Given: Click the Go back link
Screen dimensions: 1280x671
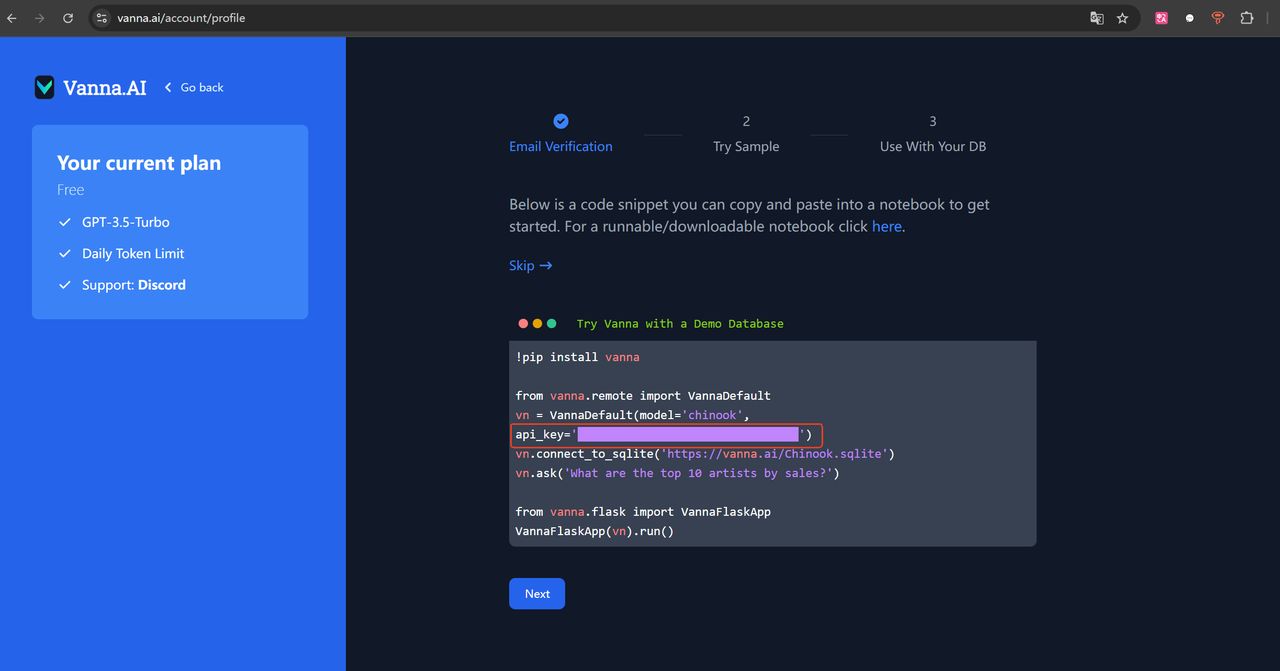Looking at the screenshot, I should [x=194, y=87].
